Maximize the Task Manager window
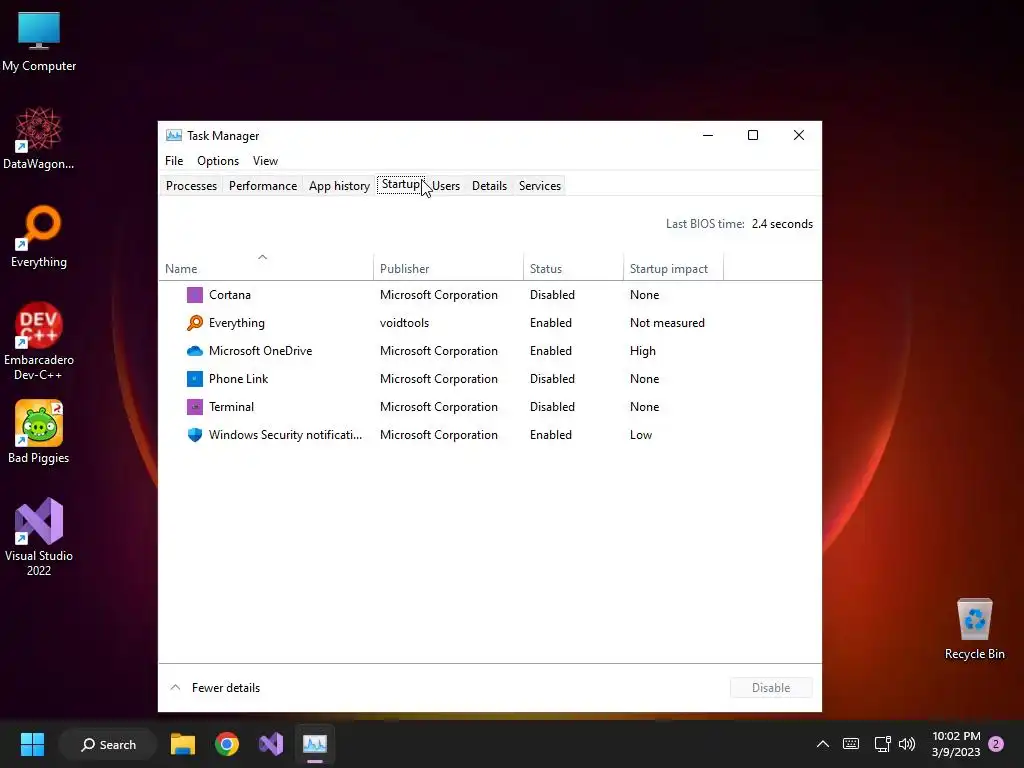The height and width of the screenshot is (768, 1024). click(x=752, y=135)
